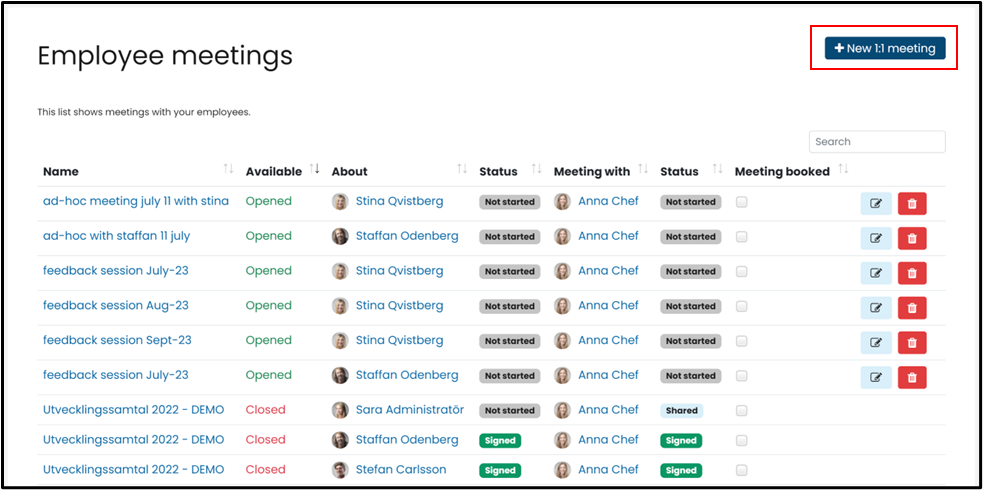Screen dimensions: 983x490
Task: Sort by the About column header
Action: 462,170
